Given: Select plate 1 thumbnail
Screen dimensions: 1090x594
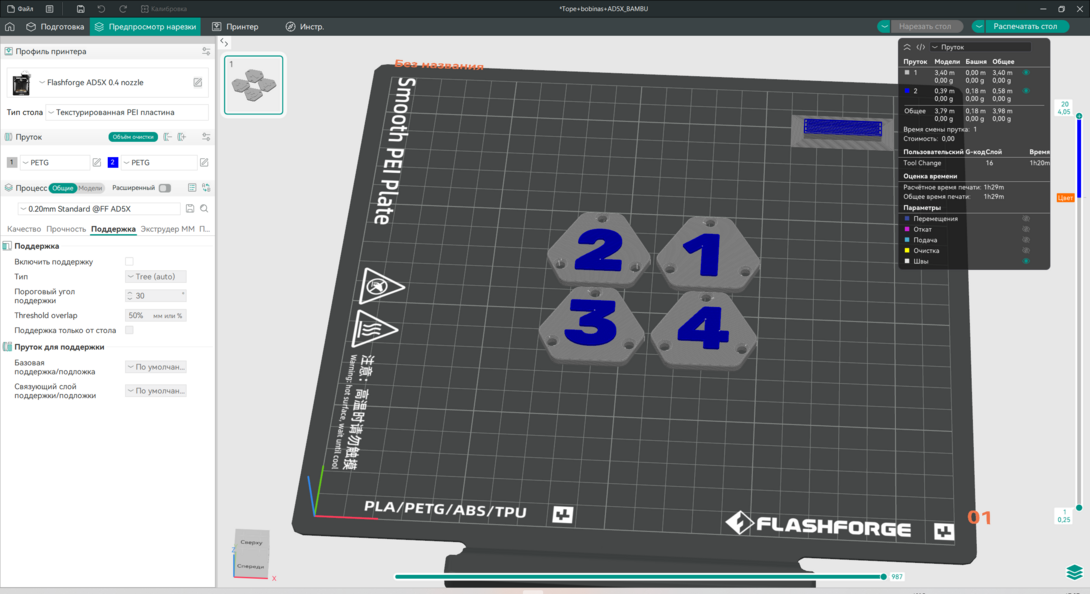Looking at the screenshot, I should tap(253, 85).
